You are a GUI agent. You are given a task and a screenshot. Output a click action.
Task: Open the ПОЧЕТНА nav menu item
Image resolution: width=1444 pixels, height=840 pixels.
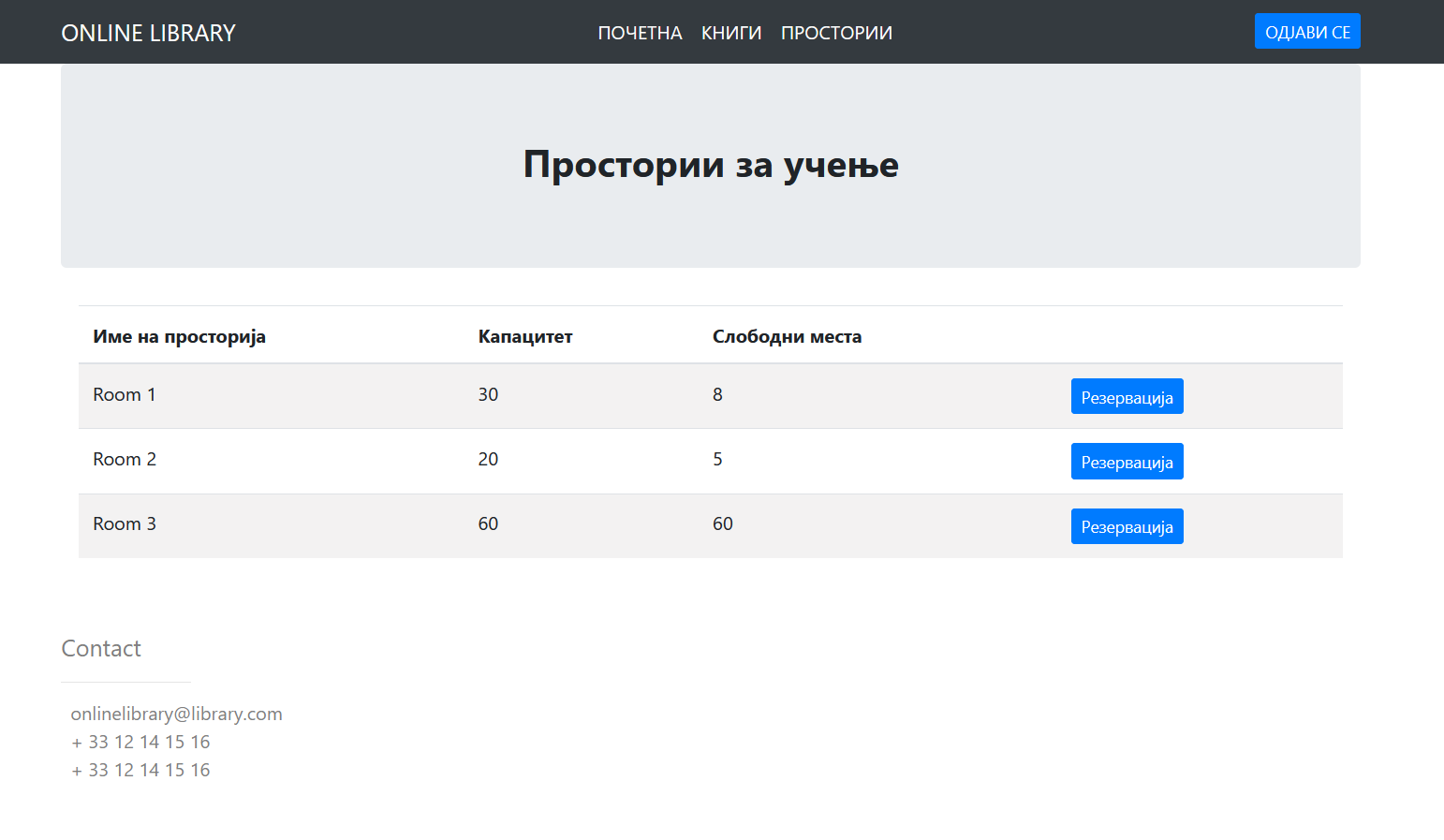(x=640, y=33)
